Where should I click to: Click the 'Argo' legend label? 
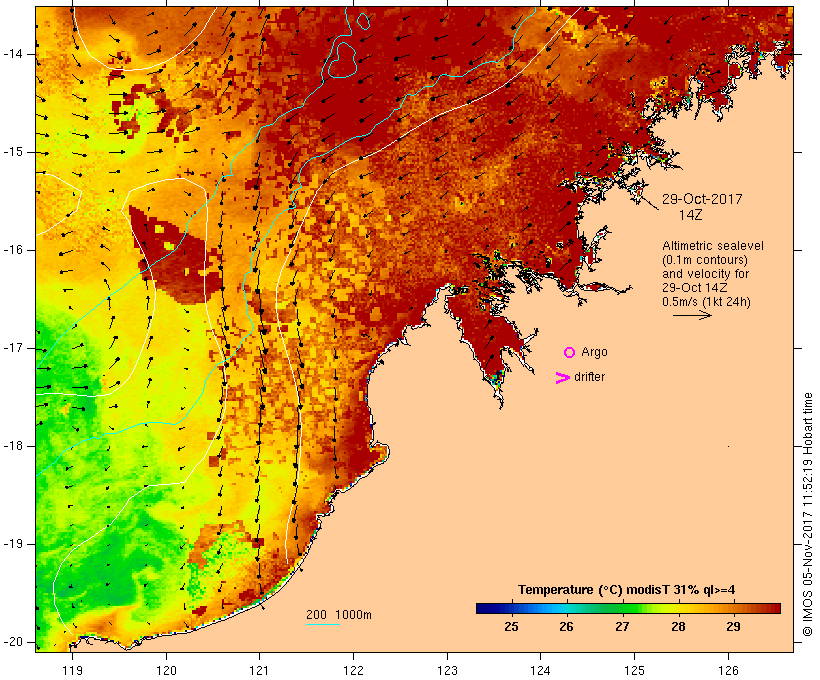click(595, 352)
